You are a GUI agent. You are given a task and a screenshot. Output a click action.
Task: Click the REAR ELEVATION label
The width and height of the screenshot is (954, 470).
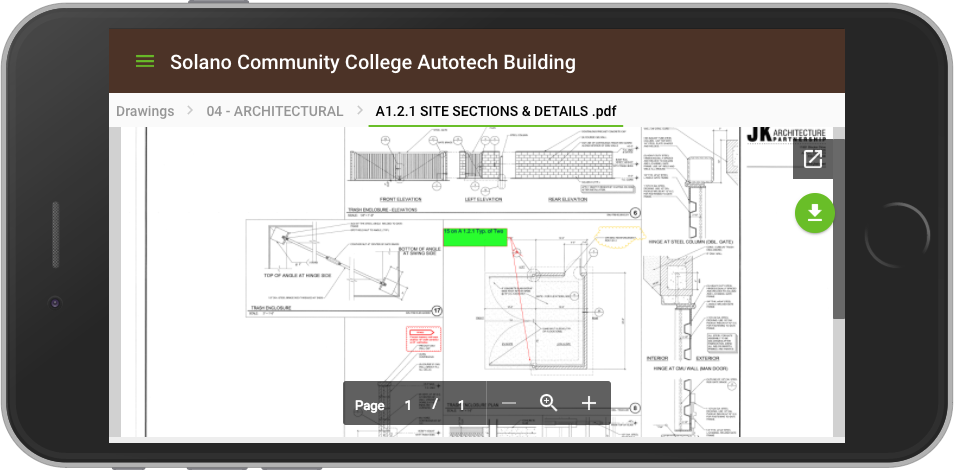pyautogui.click(x=566, y=199)
